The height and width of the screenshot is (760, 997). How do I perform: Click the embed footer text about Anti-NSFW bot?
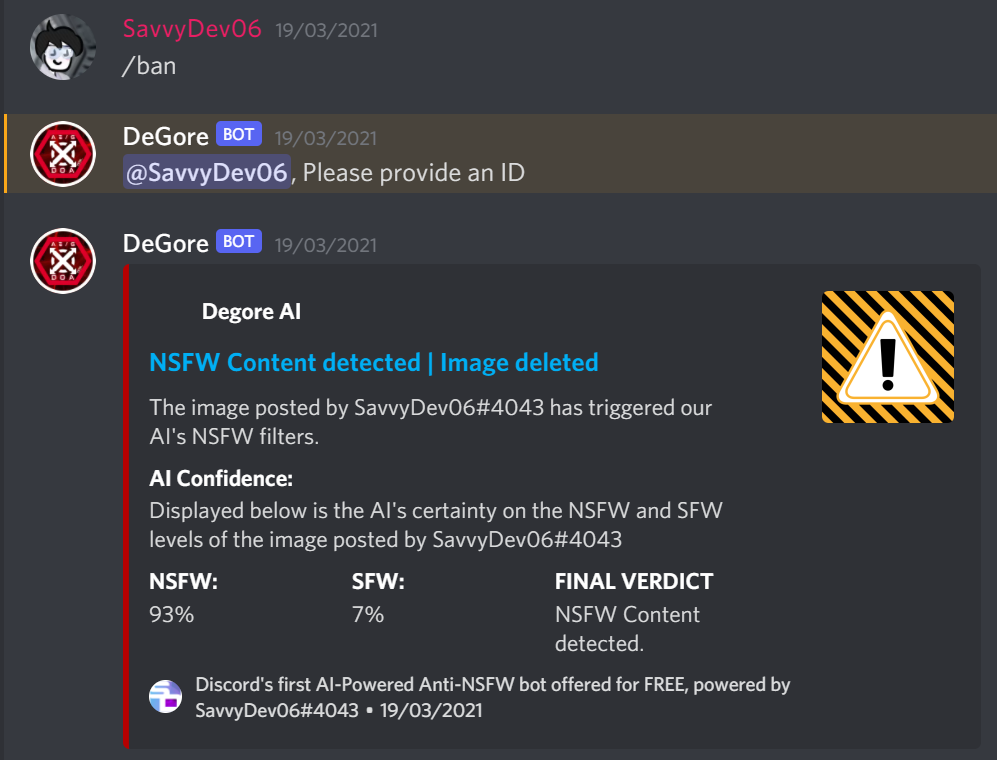493,697
